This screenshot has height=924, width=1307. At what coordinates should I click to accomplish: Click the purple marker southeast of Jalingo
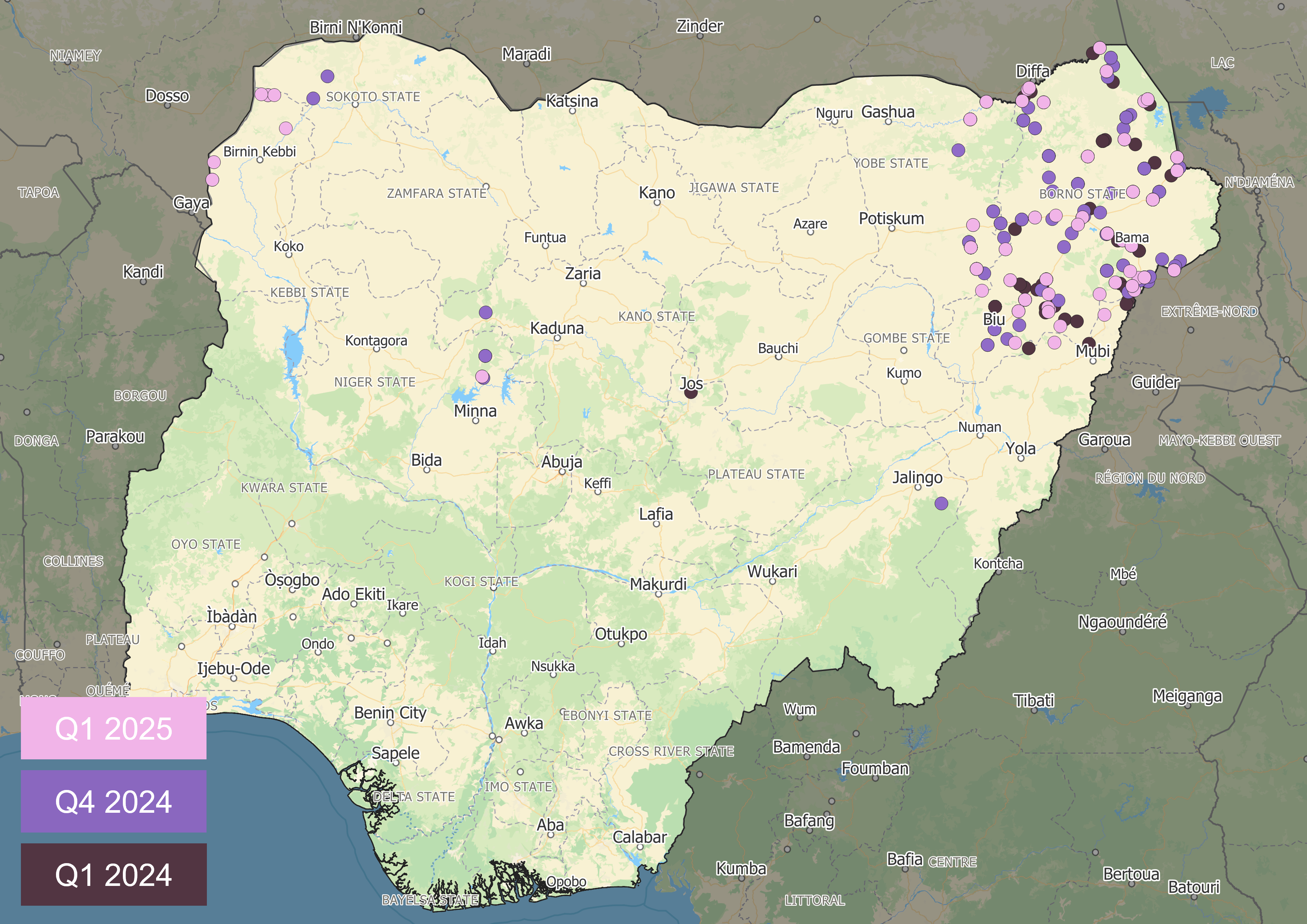point(941,503)
